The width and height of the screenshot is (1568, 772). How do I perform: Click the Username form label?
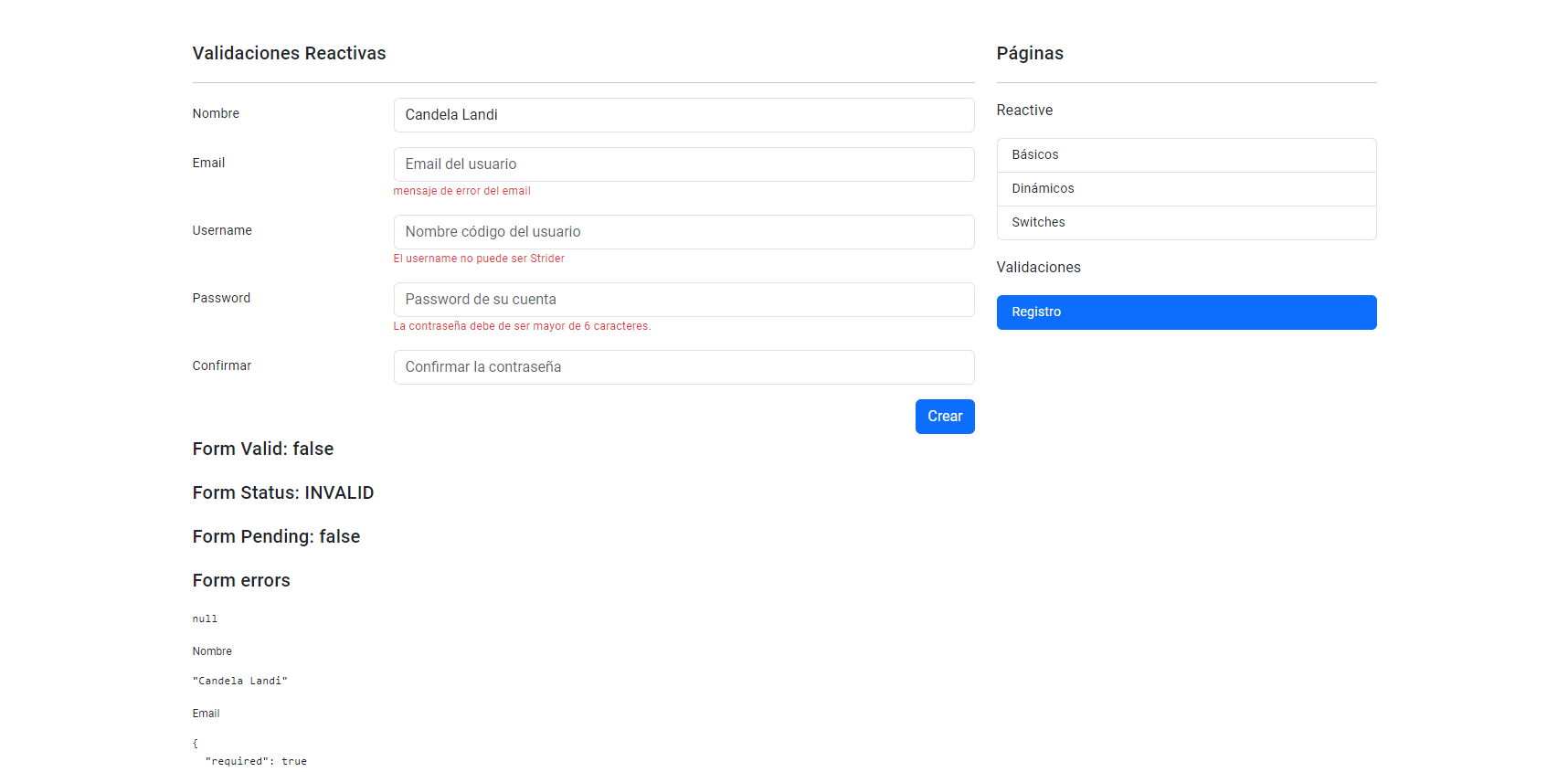222,230
